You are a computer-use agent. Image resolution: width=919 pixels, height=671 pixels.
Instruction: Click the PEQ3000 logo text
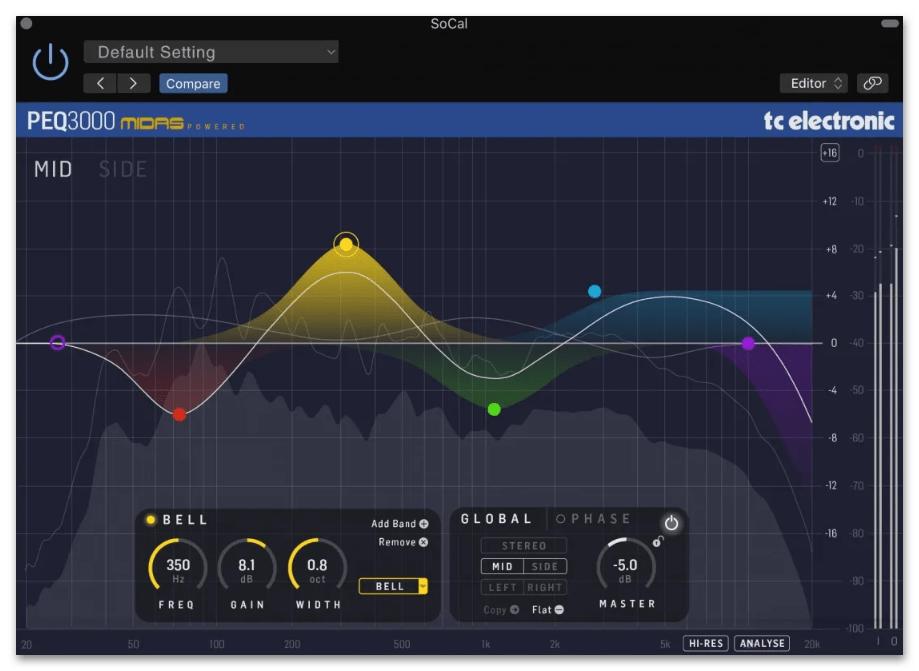[x=70, y=121]
